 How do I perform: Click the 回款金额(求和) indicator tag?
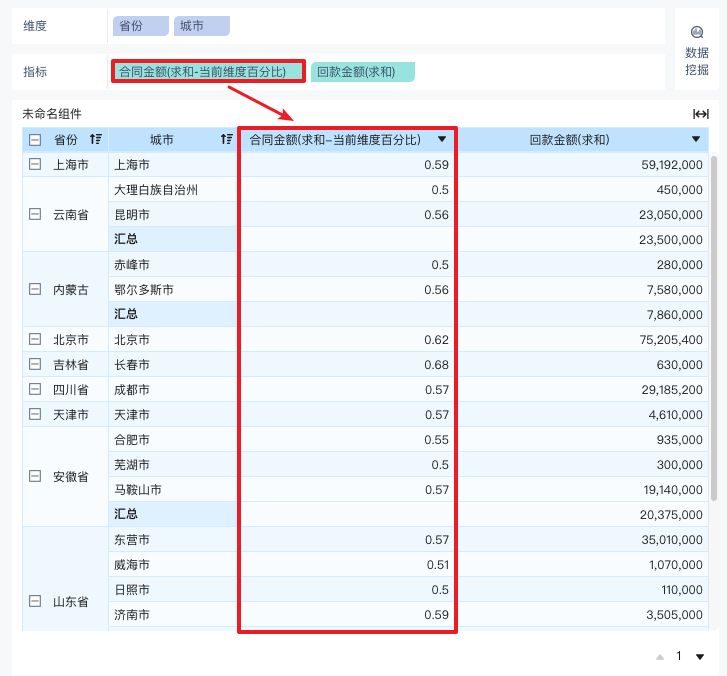coord(363,72)
